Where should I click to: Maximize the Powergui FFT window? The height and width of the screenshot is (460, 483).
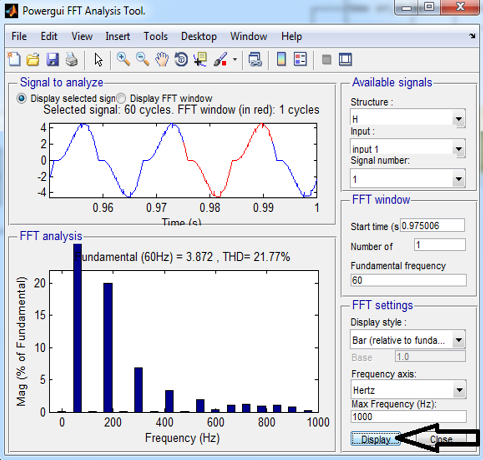click(429, 7)
